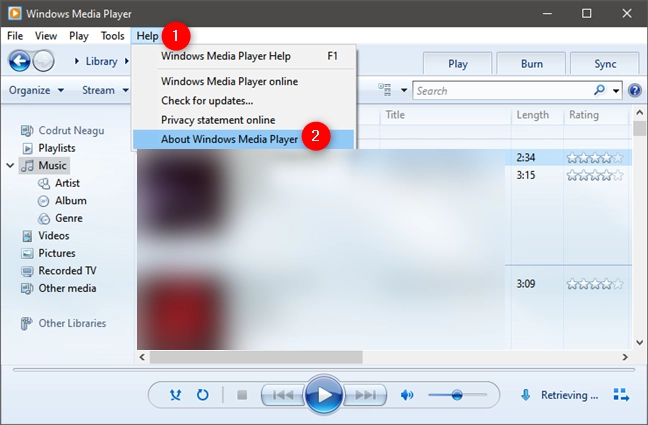Screen dimensions: 648x425
Task: Click the vertical scrollbar down arrow
Action: (640, 342)
